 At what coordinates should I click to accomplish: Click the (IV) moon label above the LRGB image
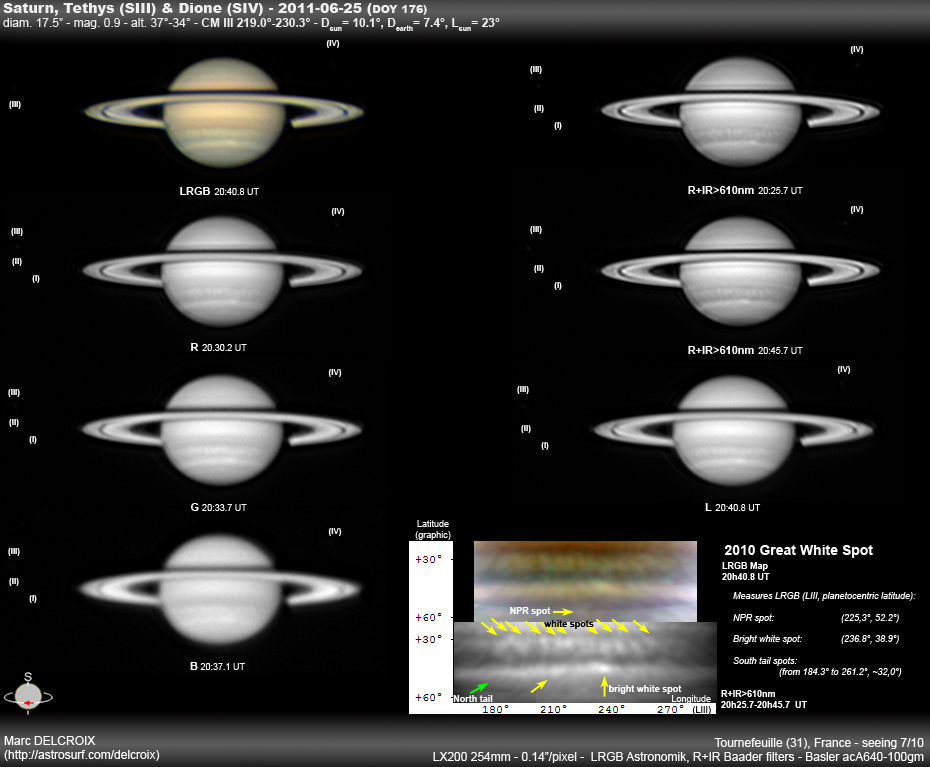tap(333, 43)
